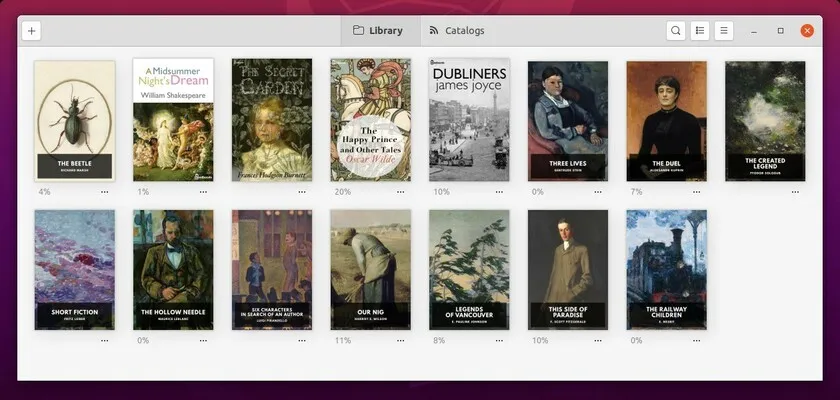Image resolution: width=840 pixels, height=400 pixels.
Task: Open Six Characters in Search of an Author
Action: (272, 270)
